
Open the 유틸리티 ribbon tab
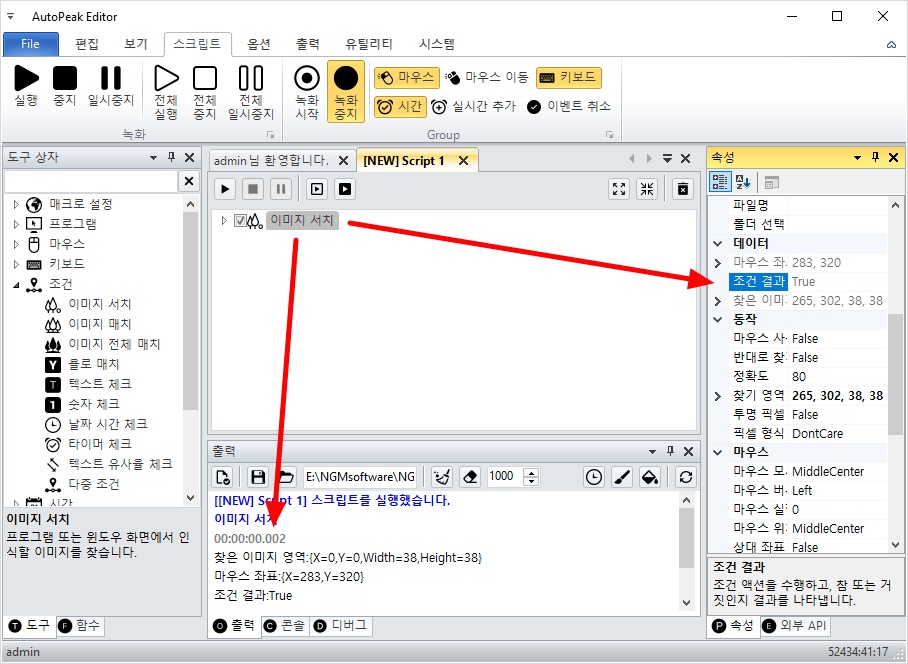[x=368, y=44]
